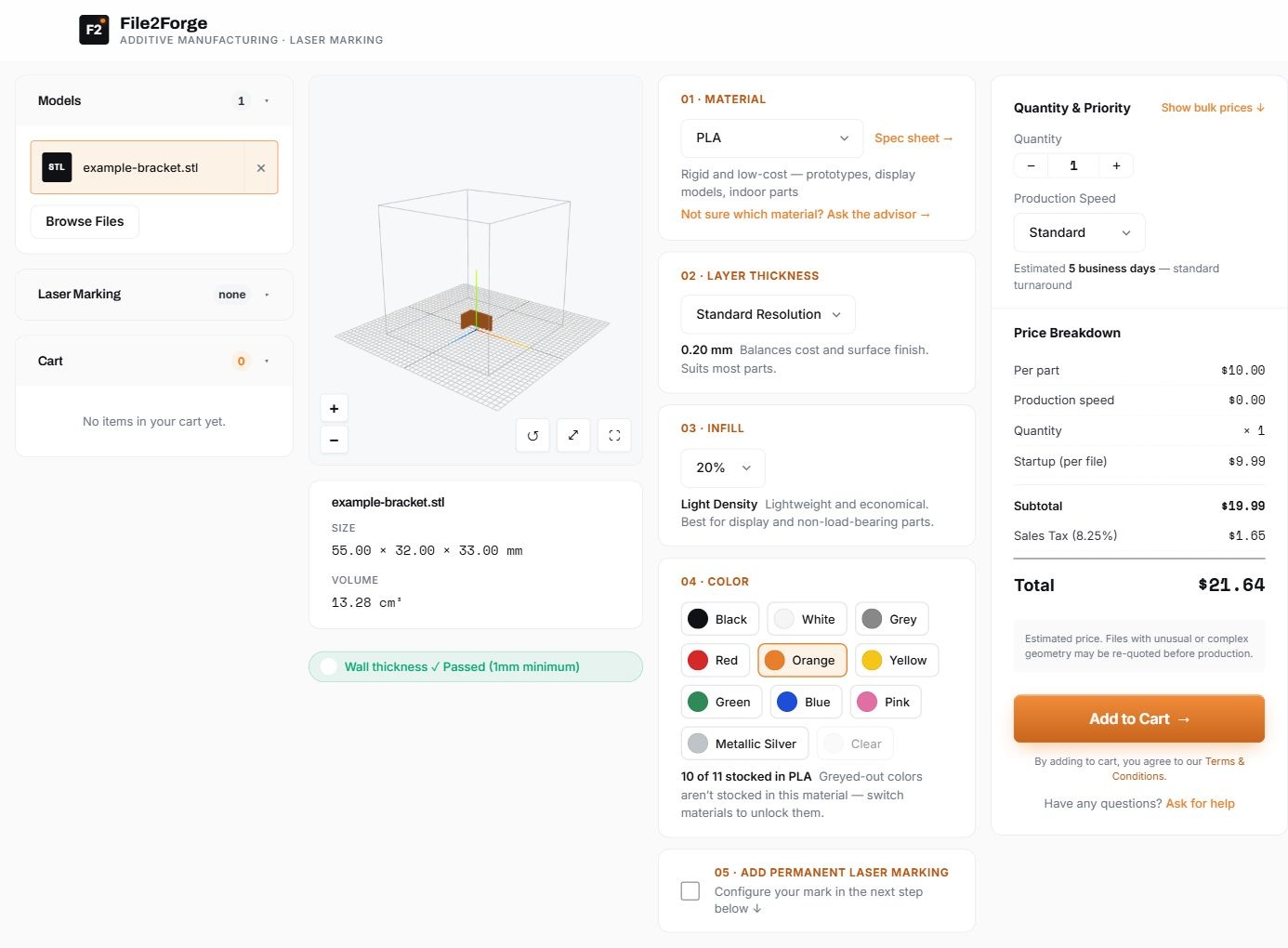The image size is (1288, 948).
Task: Zoom out the 3D viewer with minus
Action: pos(334,439)
